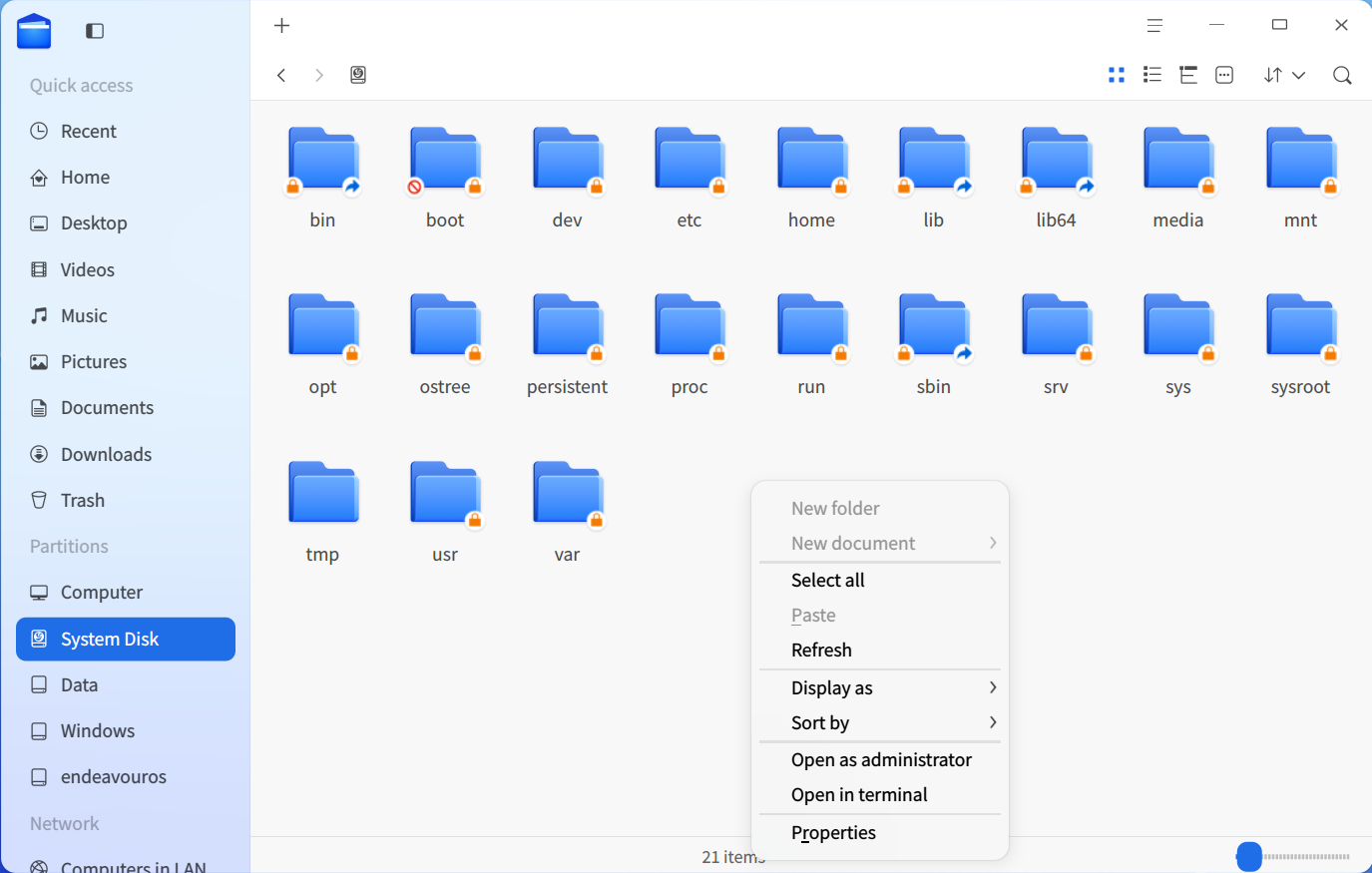The image size is (1372, 873).
Task: Switch to tree view
Action: coord(1188,75)
